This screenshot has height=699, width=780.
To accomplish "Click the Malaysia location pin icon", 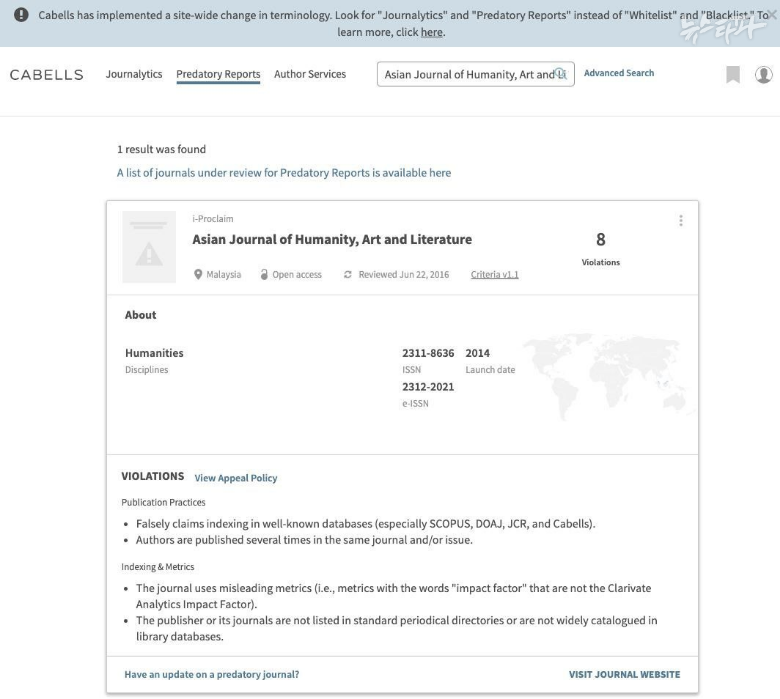I will coord(198,274).
